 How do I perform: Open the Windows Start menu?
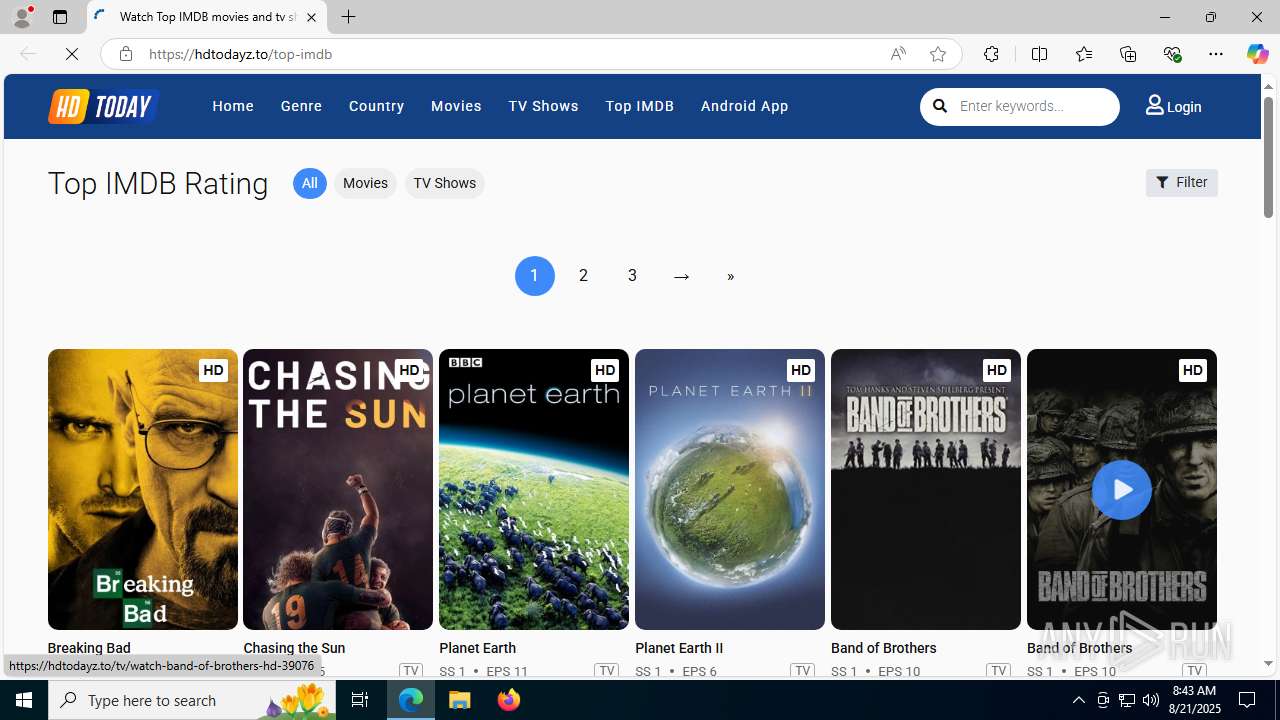[24, 700]
